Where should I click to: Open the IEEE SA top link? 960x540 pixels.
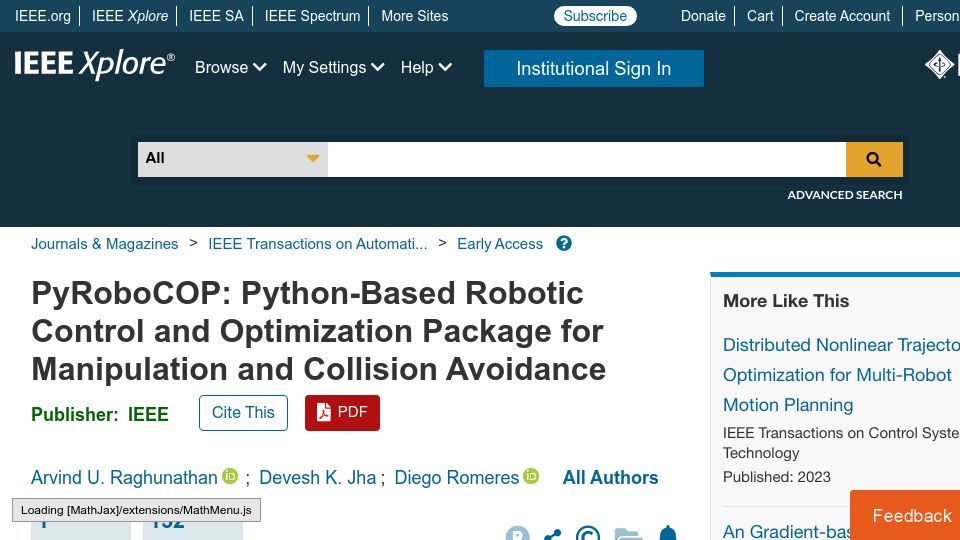(216, 16)
